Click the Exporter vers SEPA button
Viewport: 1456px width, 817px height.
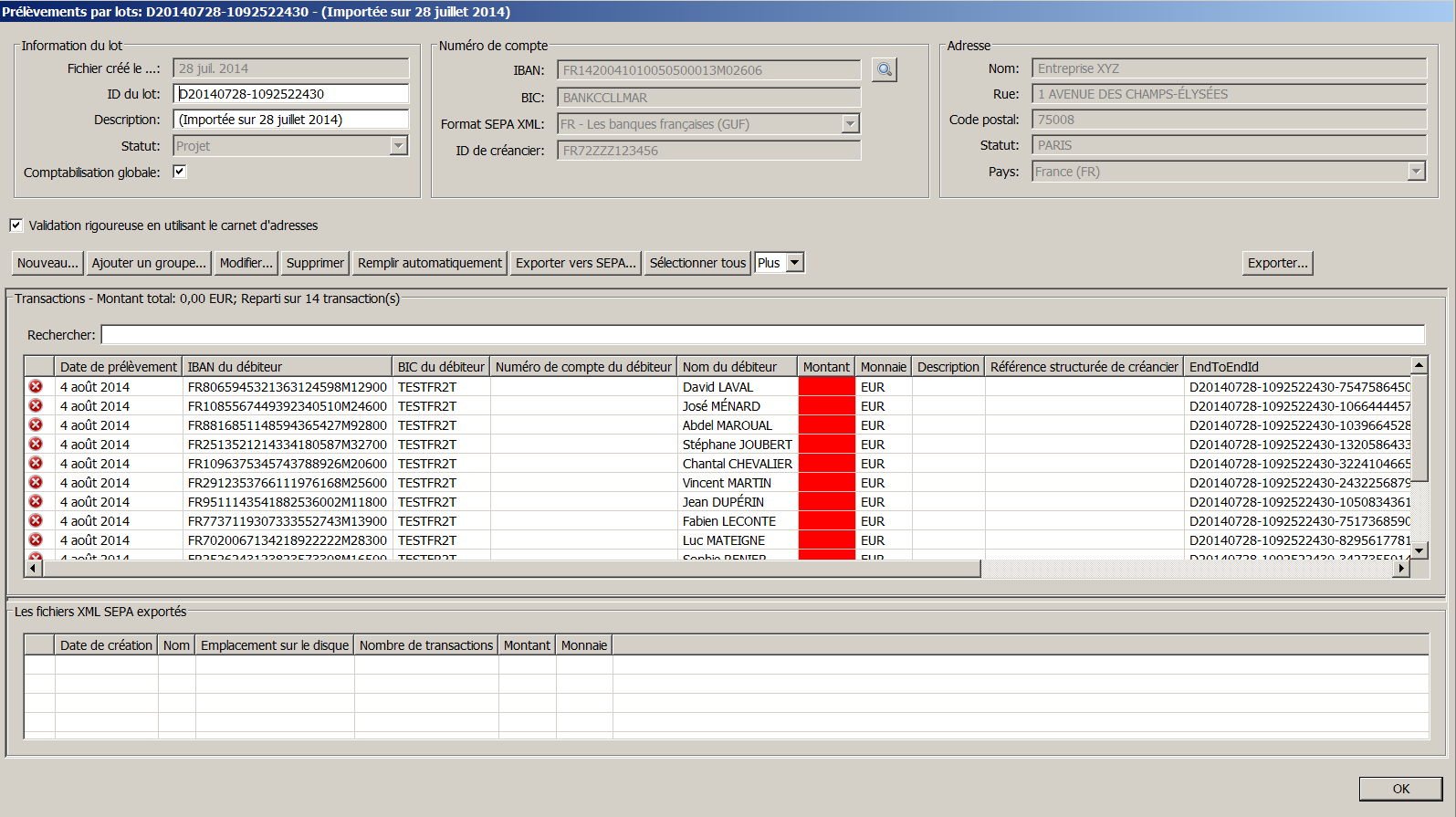[575, 263]
